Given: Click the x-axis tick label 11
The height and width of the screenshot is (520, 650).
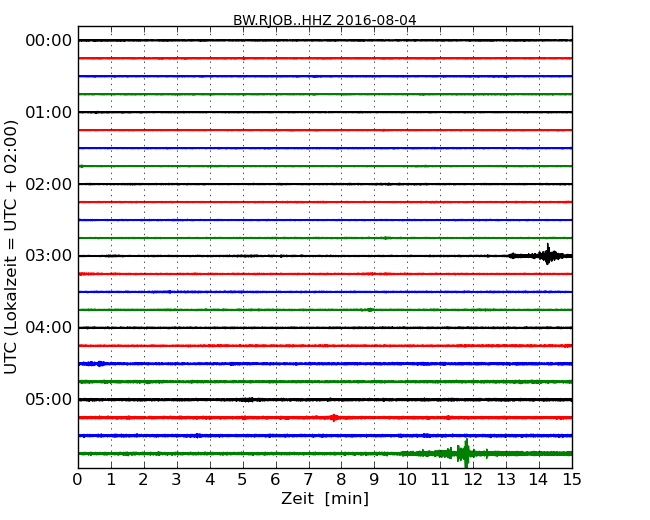Looking at the screenshot, I should (x=440, y=480).
